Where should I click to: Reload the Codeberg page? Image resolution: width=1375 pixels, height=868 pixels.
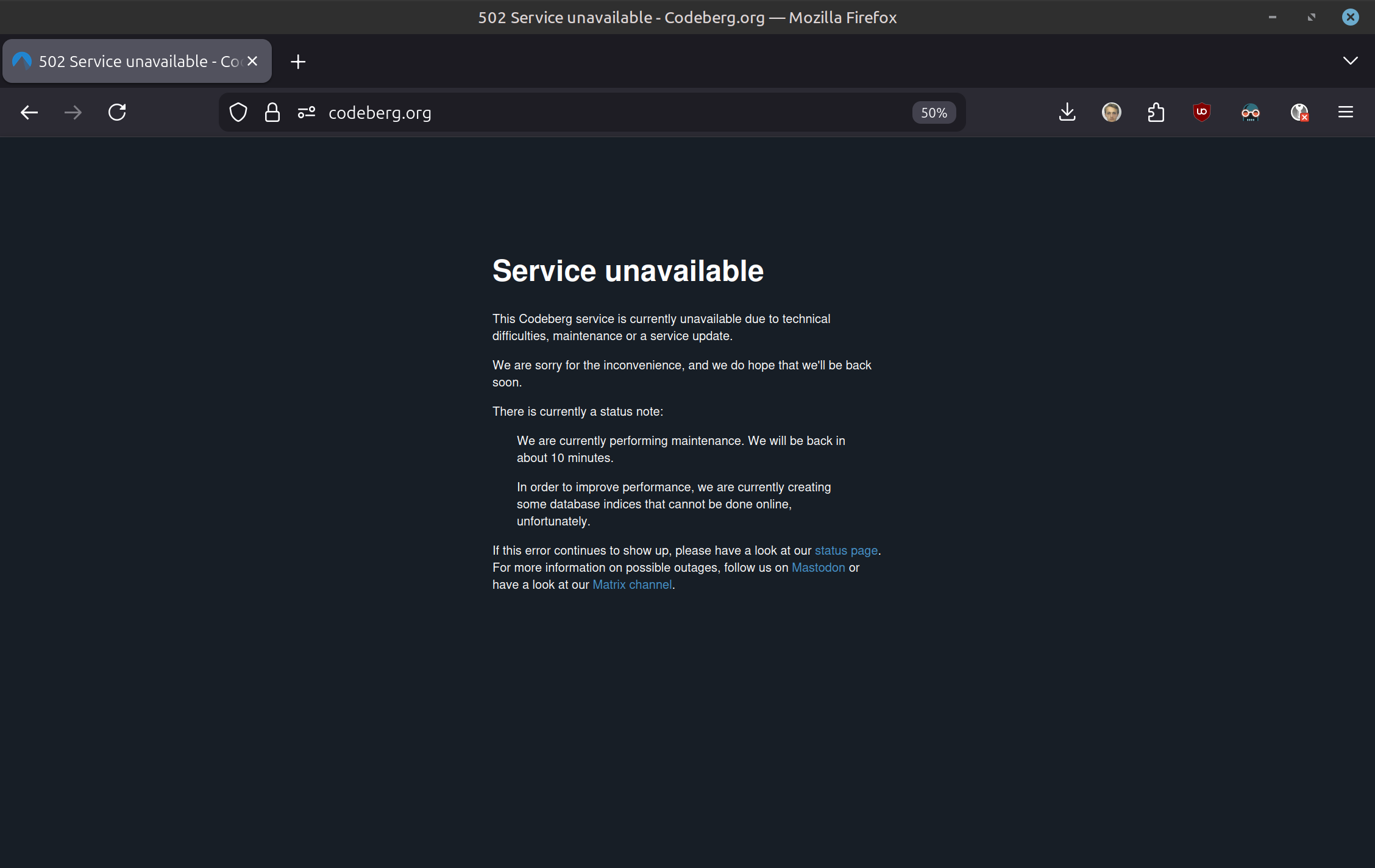[x=117, y=112]
